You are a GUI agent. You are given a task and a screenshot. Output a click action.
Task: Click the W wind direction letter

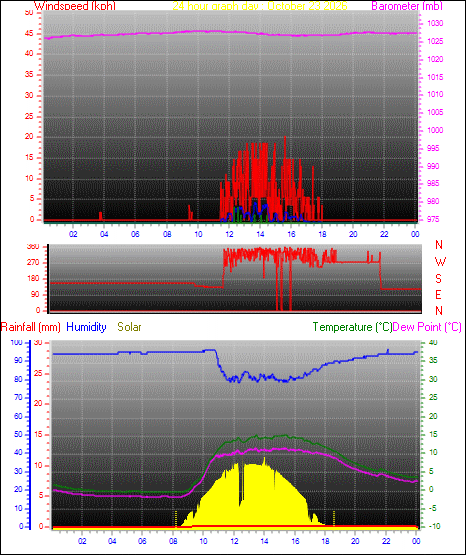pyautogui.click(x=440, y=262)
